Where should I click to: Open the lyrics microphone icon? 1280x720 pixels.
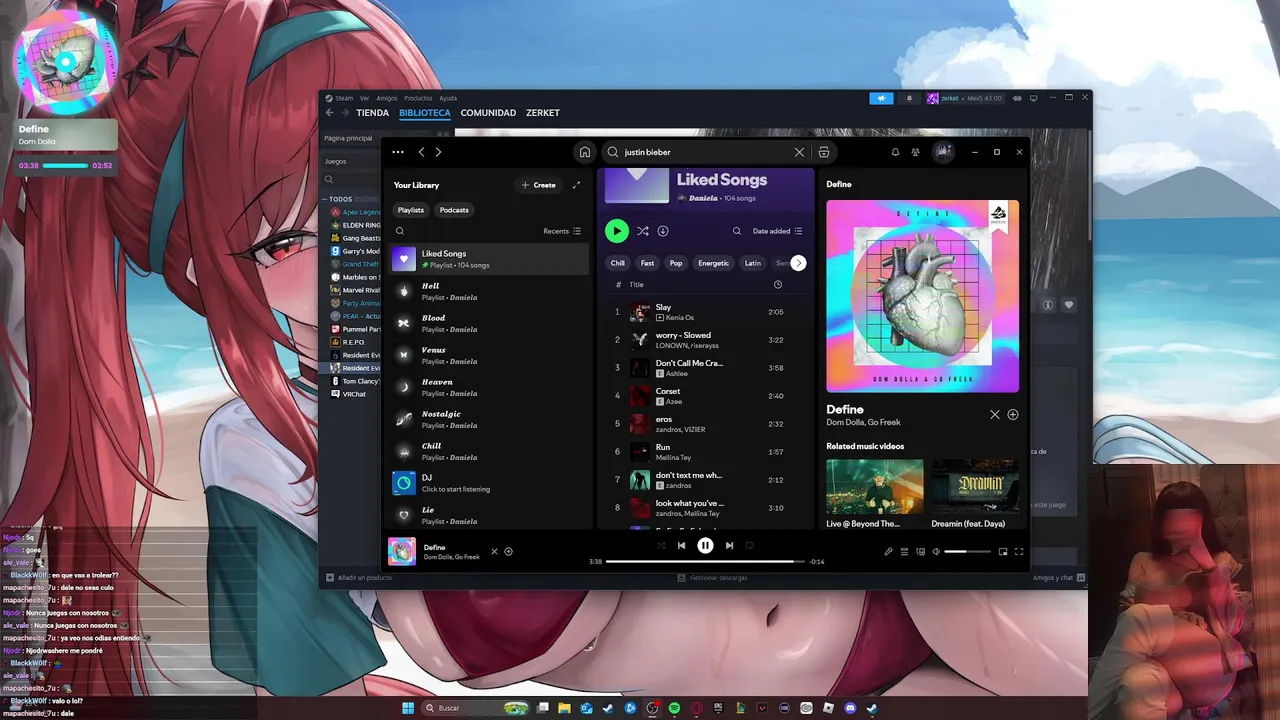pyautogui.click(x=889, y=551)
